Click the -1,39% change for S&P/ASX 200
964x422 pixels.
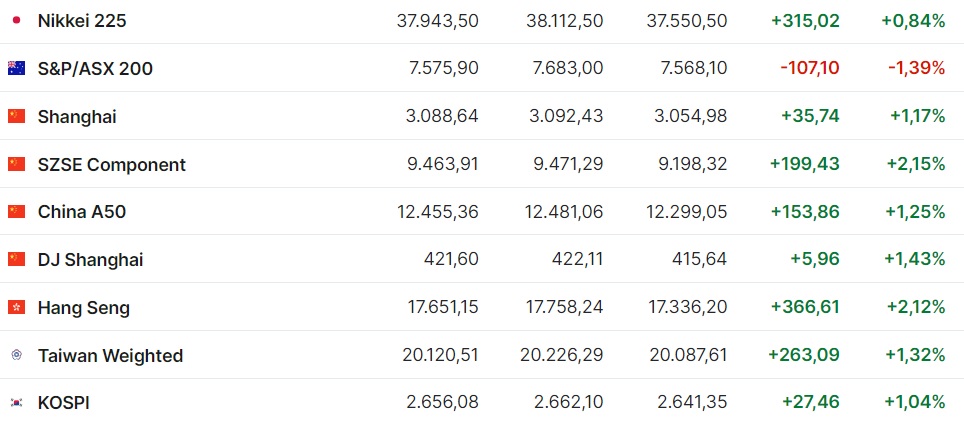(917, 68)
